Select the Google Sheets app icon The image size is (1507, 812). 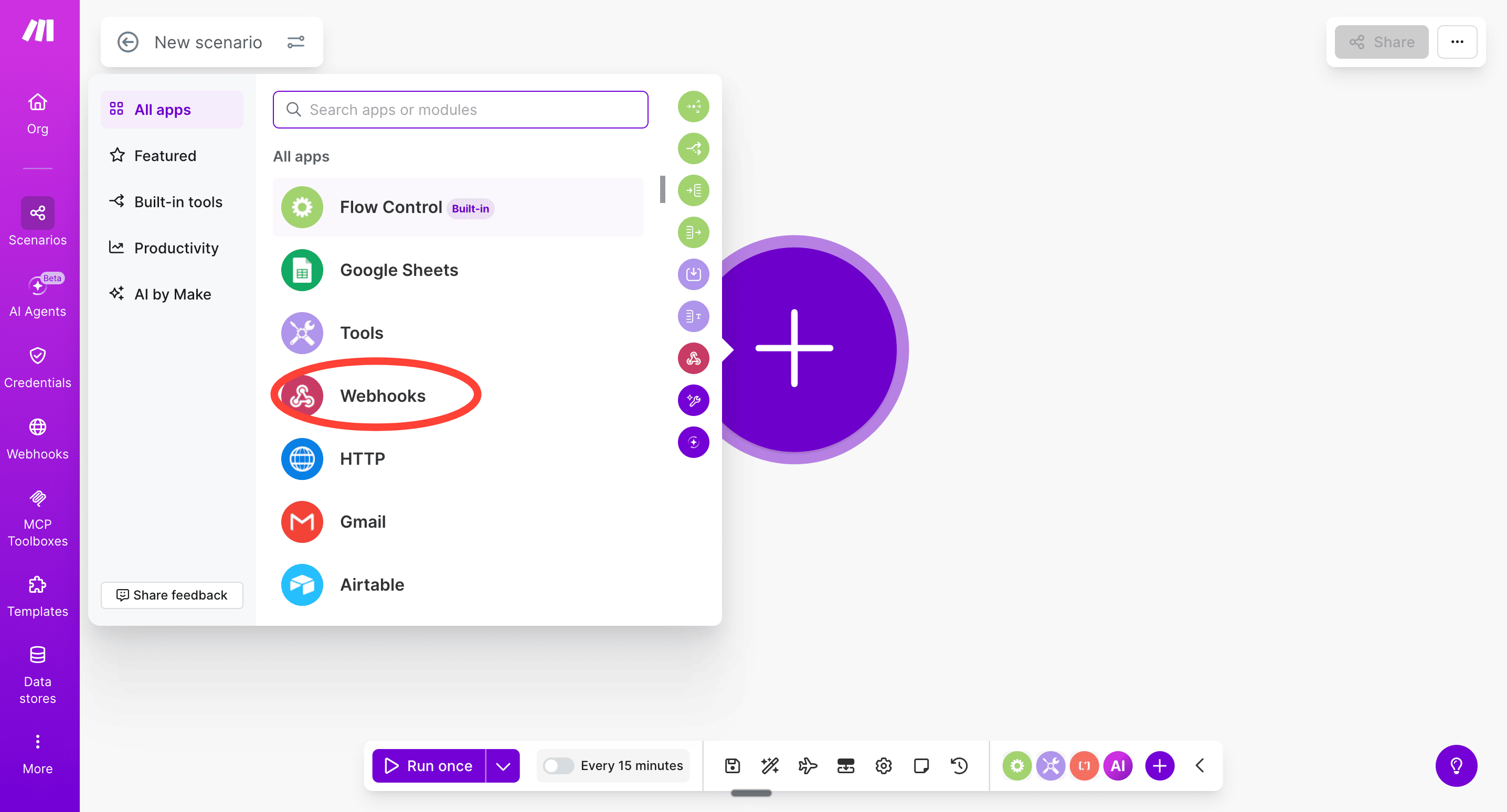(x=302, y=270)
